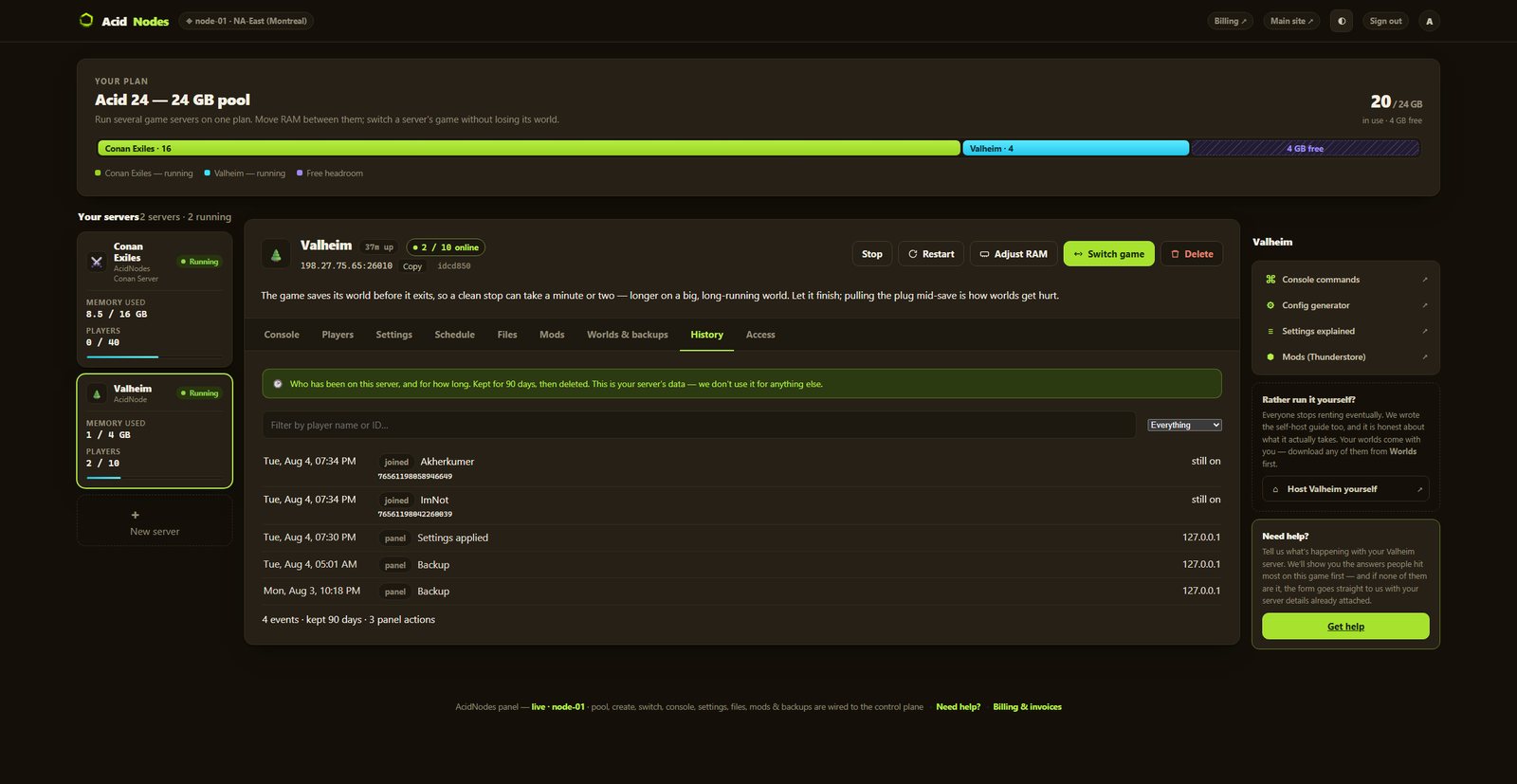
Task: Click the Switch game button
Action: (x=1109, y=254)
